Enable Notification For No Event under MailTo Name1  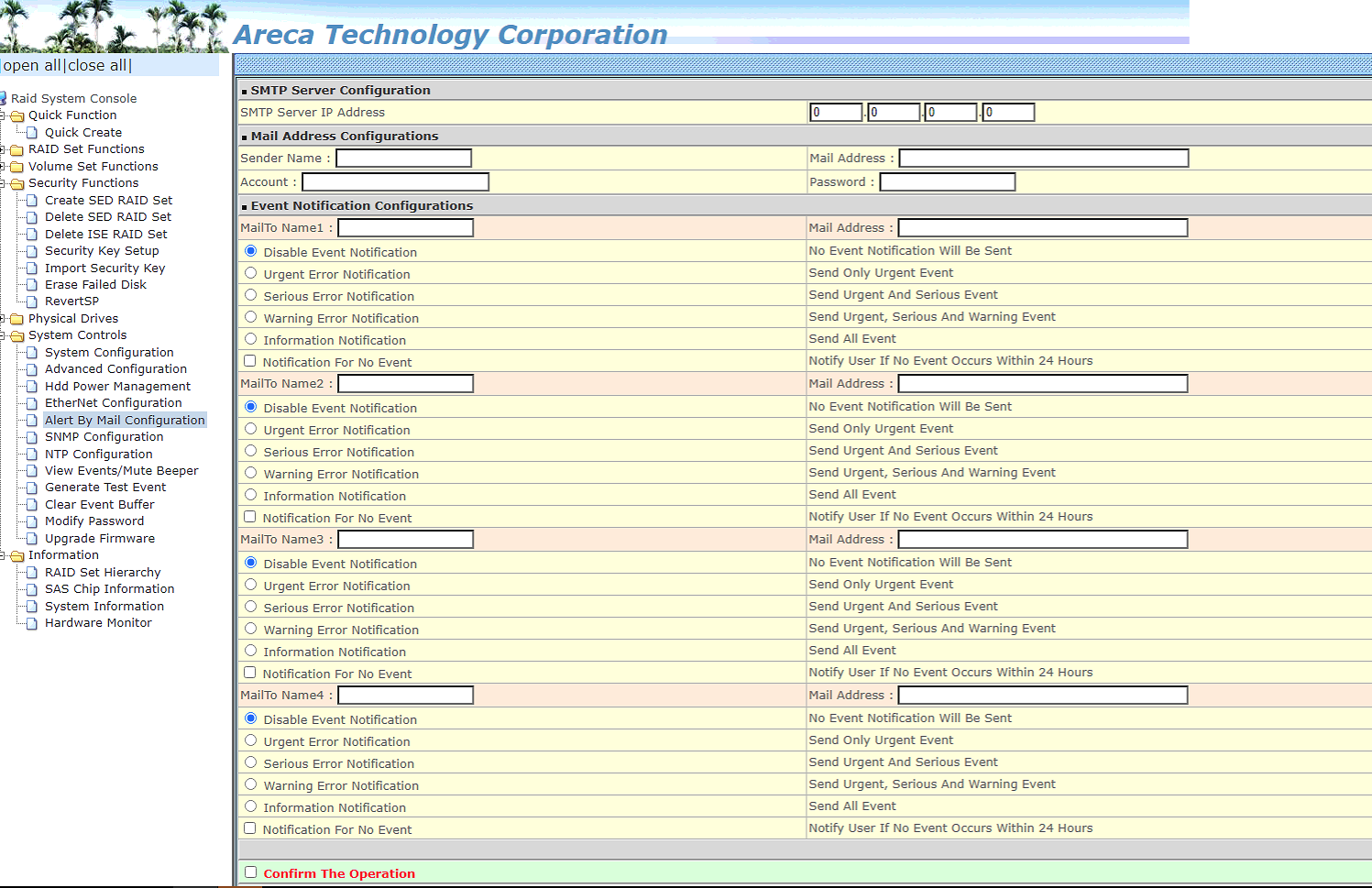tap(249, 361)
